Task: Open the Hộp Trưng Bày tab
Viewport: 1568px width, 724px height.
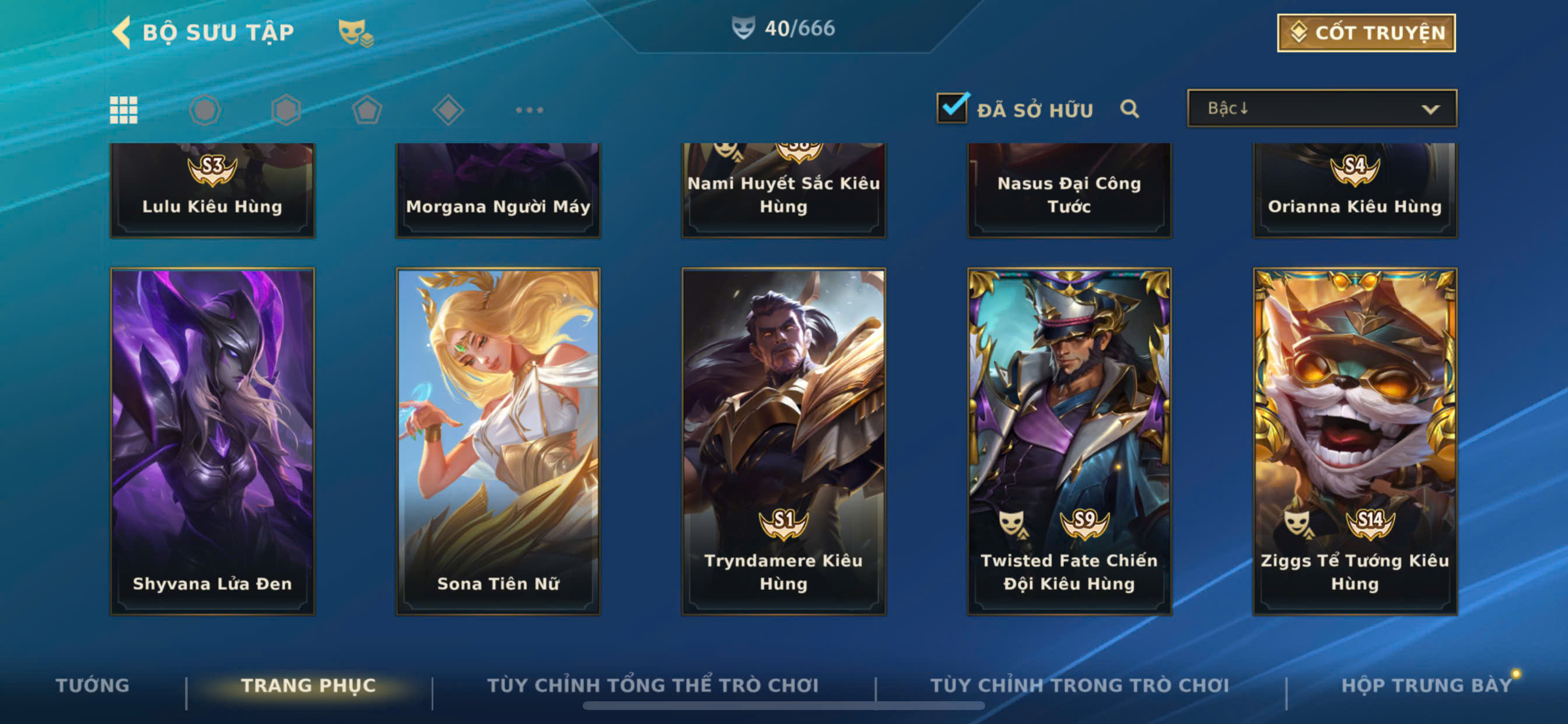Action: click(x=1427, y=685)
